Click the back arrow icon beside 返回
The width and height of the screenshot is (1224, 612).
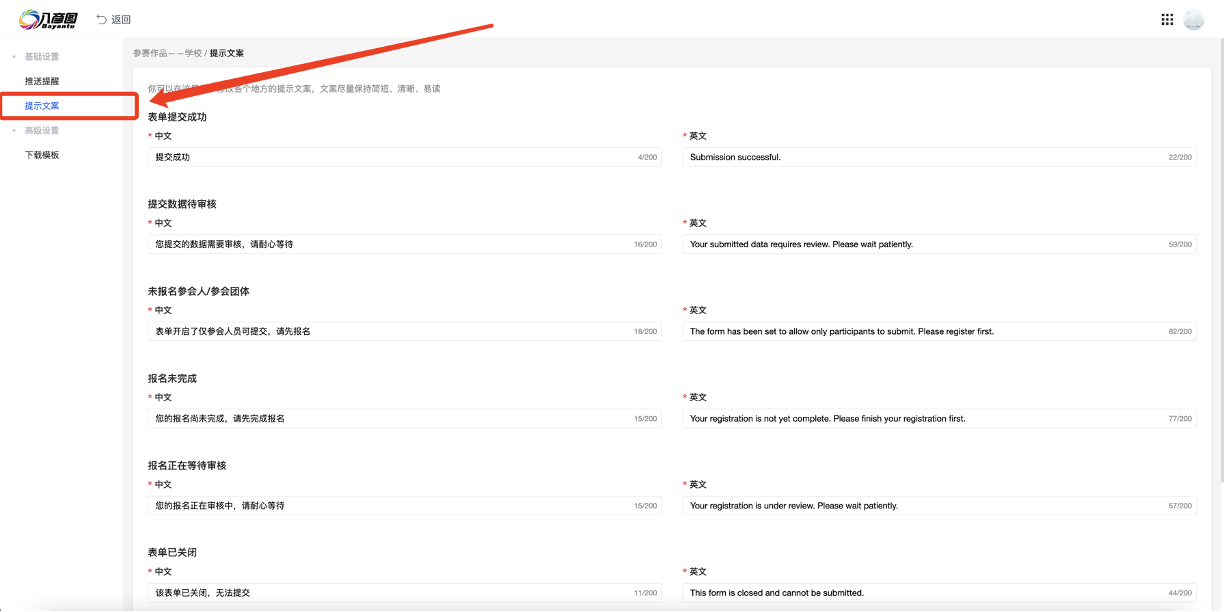click(x=101, y=19)
